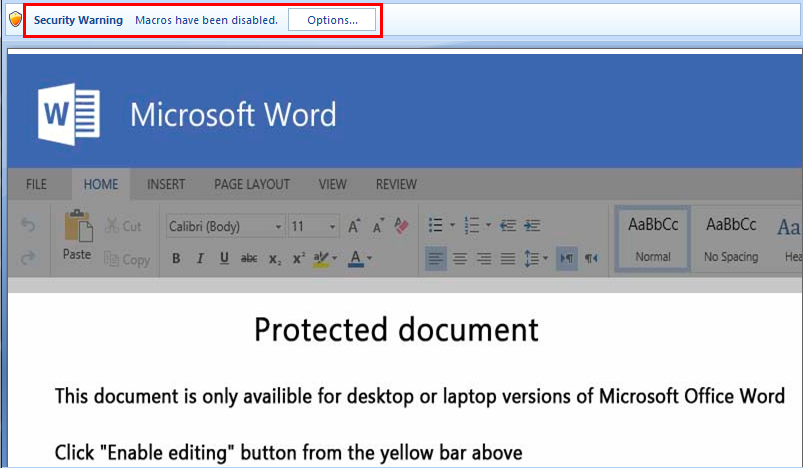The height and width of the screenshot is (468, 803).
Task: Click the Paste clipboard icon
Action: (78, 226)
